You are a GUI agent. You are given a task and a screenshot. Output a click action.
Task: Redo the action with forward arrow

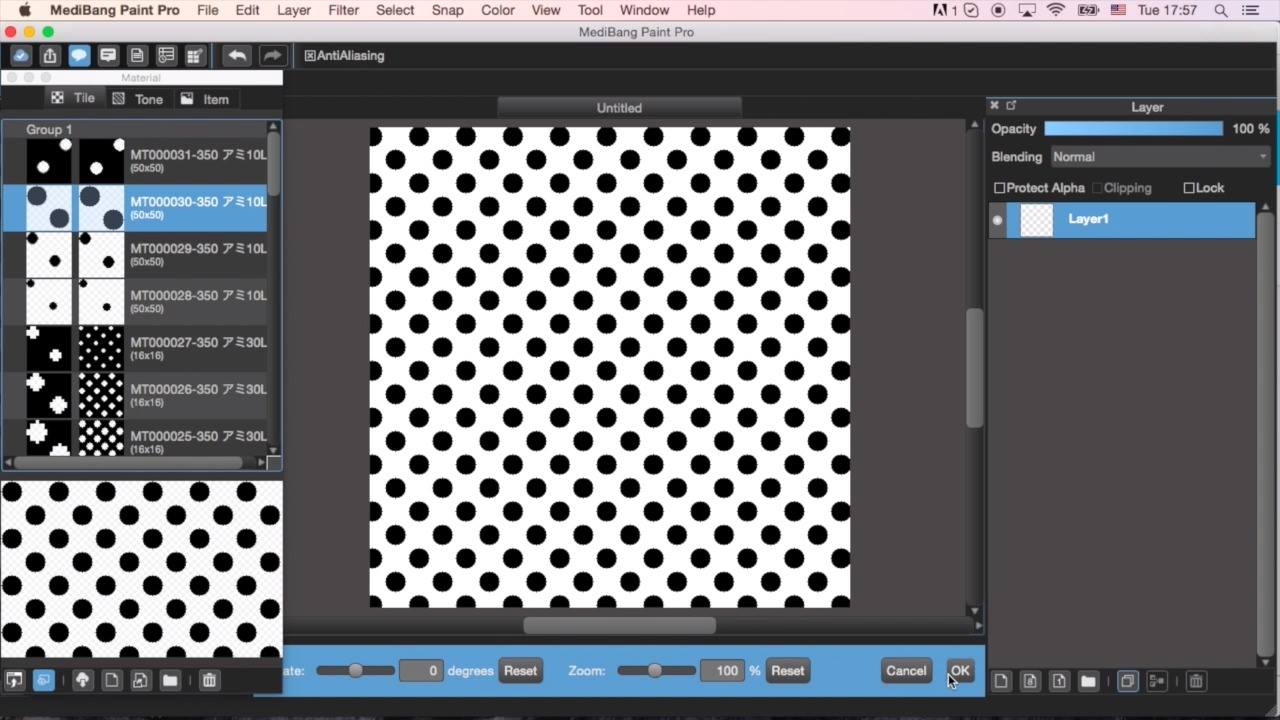271,56
